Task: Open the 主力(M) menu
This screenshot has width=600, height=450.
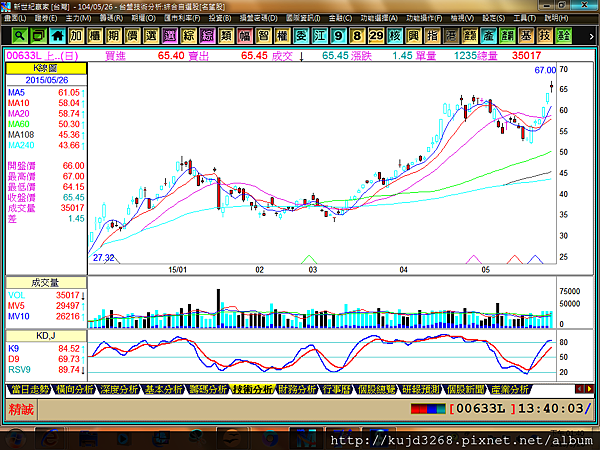Action: pos(78,18)
